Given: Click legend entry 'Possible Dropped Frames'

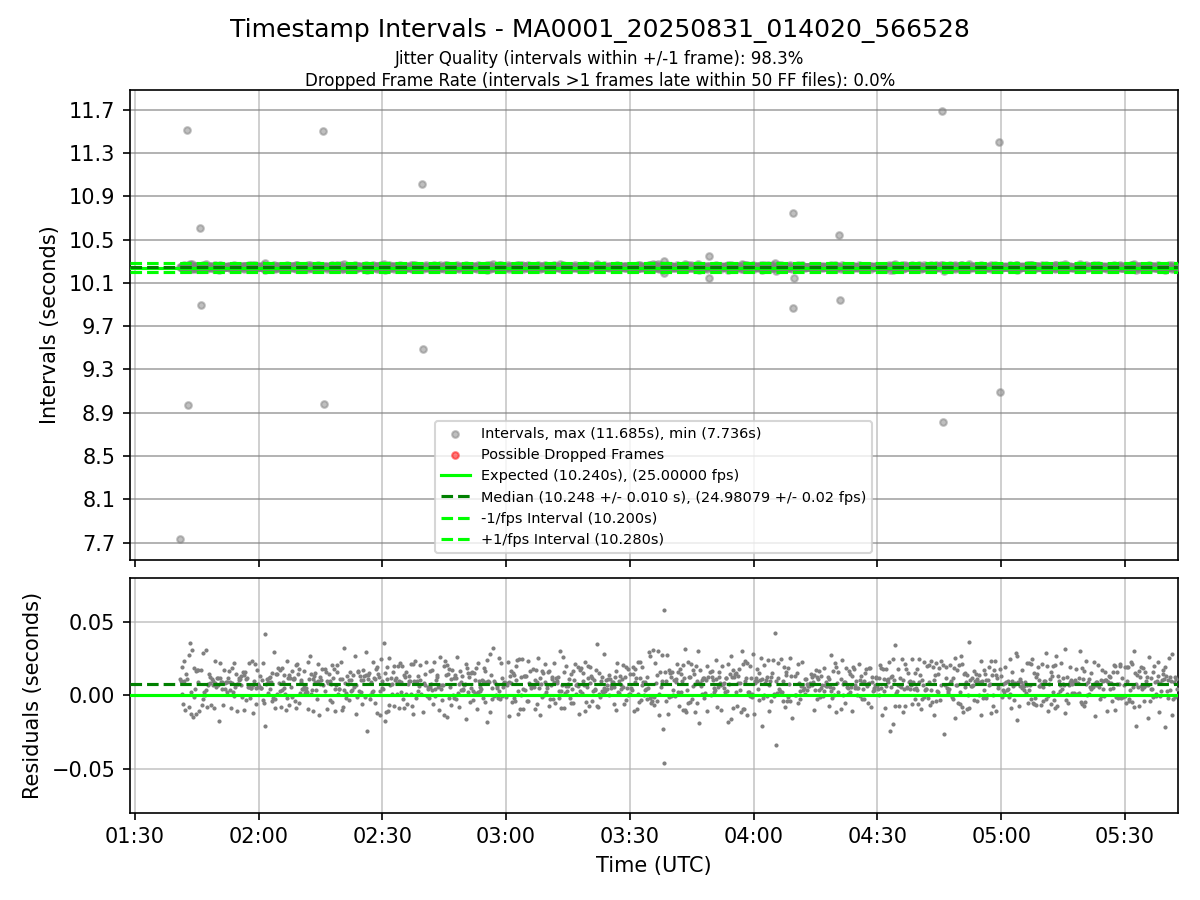Looking at the screenshot, I should click(572, 454).
